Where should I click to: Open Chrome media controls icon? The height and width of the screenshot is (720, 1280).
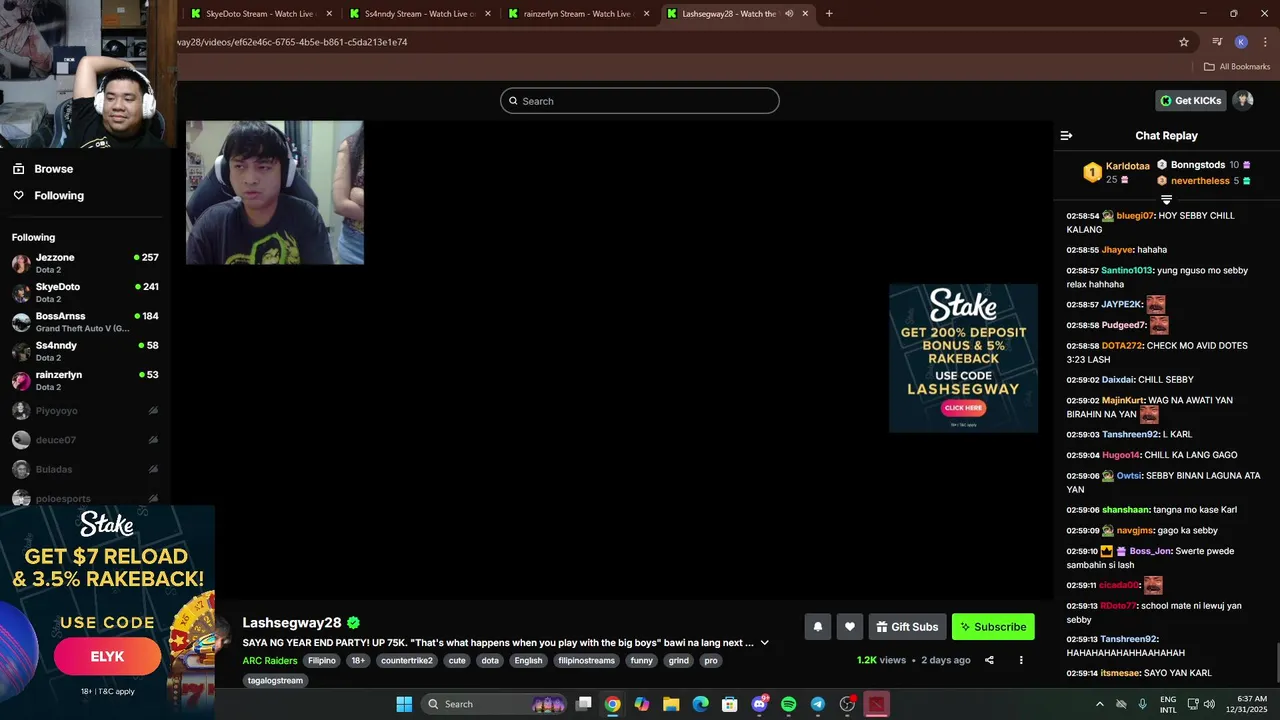(1217, 42)
